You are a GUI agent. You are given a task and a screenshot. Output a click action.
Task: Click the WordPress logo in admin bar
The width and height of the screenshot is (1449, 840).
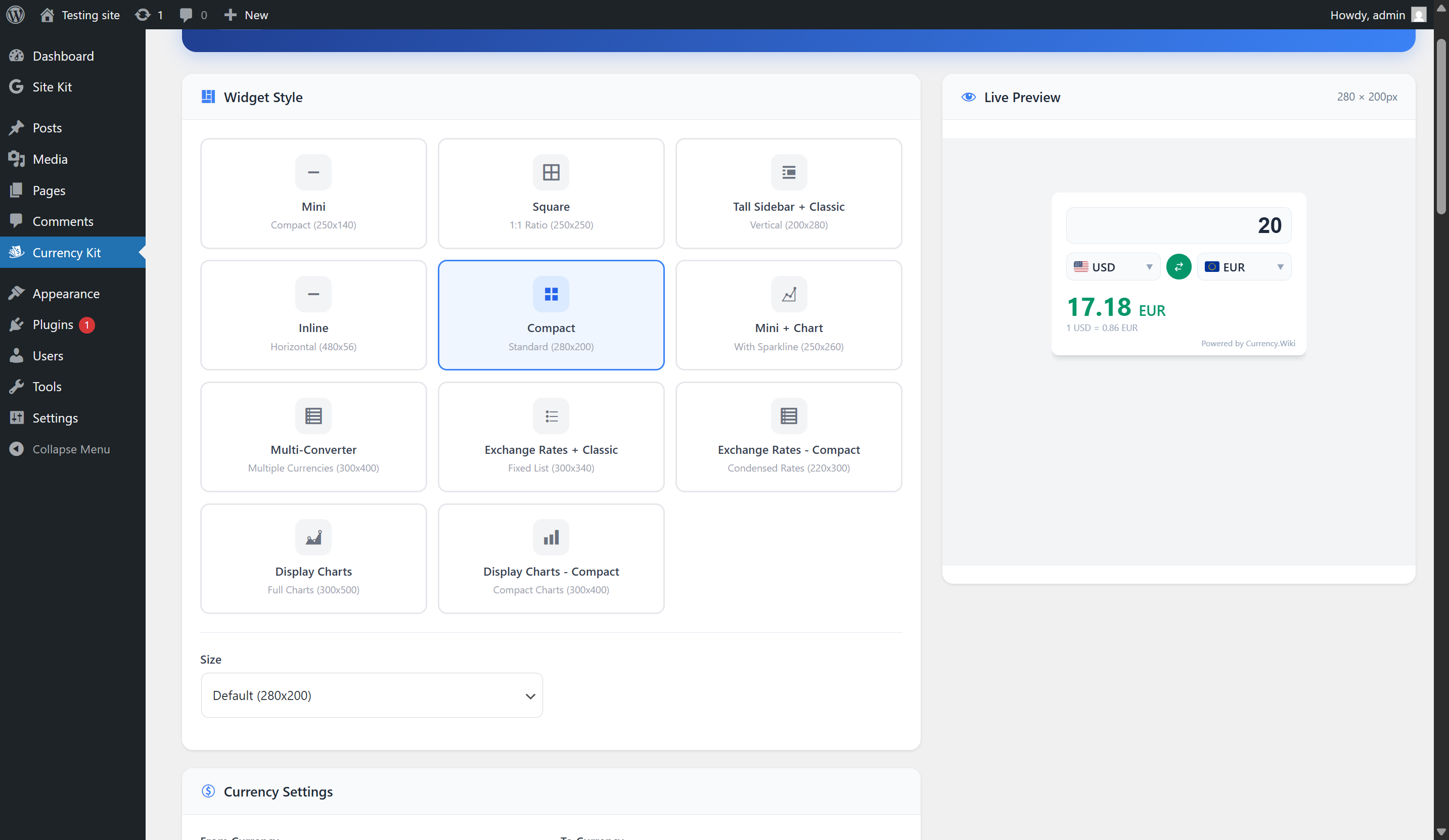pos(16,15)
